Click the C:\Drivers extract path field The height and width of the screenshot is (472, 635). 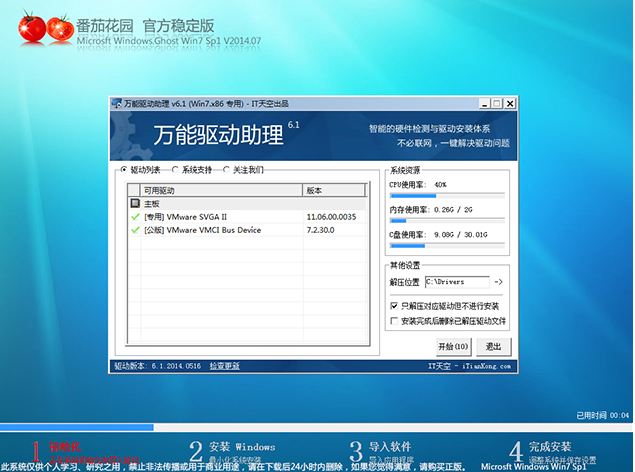[x=457, y=282]
